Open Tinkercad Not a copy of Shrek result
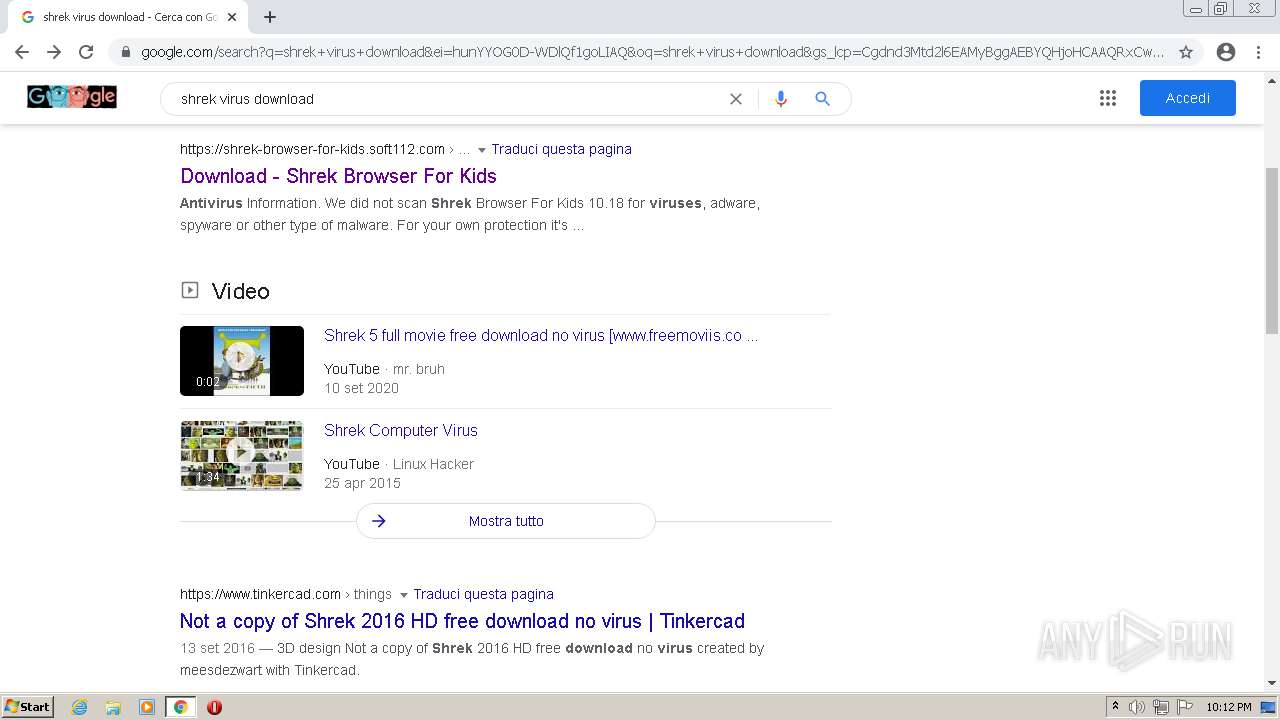This screenshot has height=720, width=1280. [462, 621]
